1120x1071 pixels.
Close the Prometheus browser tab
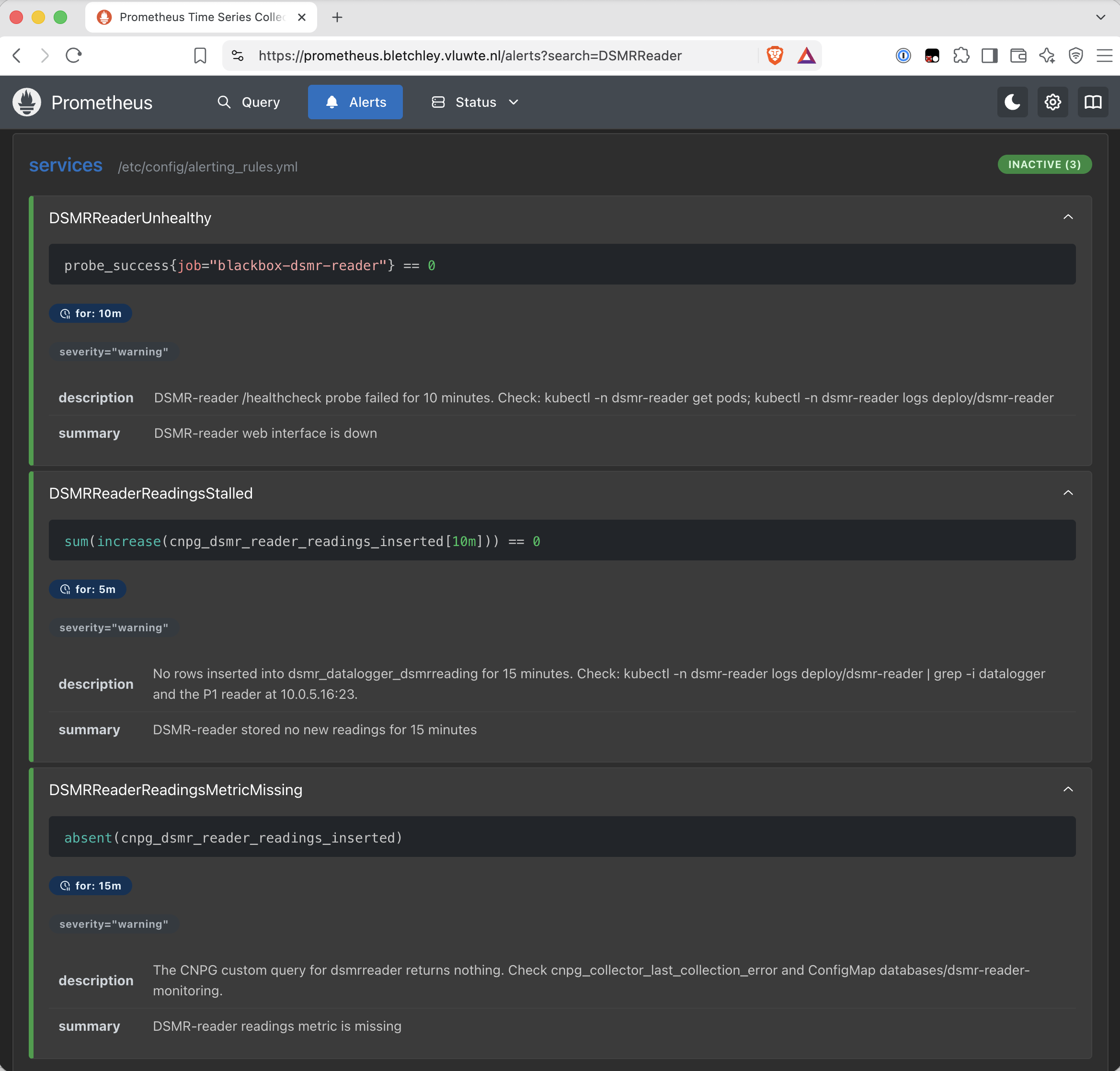point(302,17)
